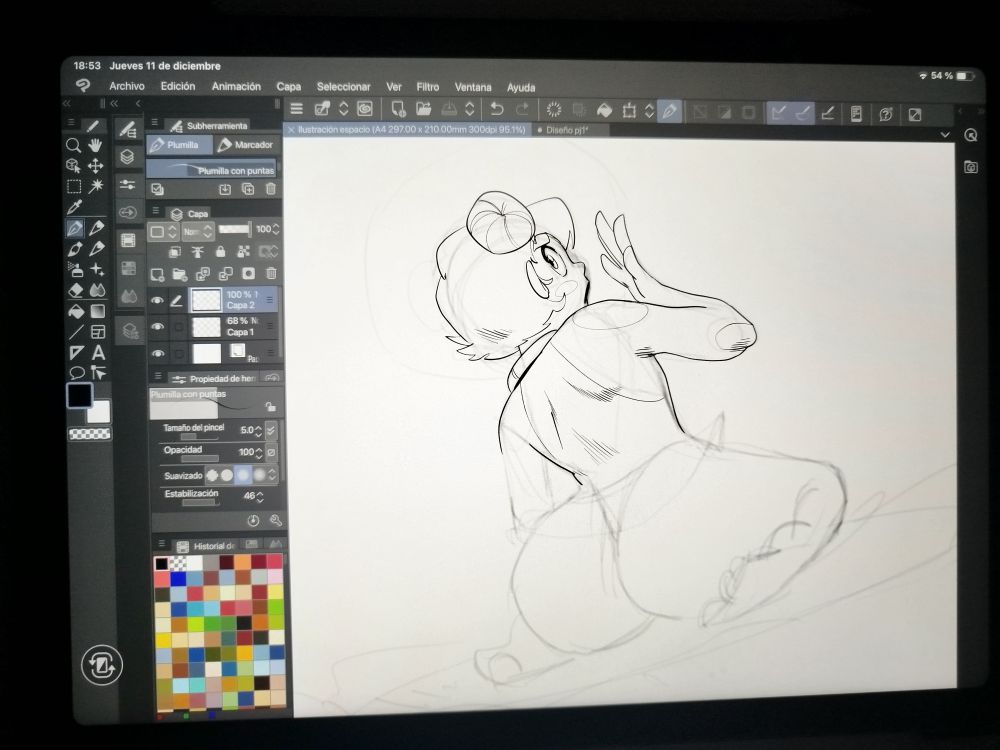Select the Text tool
Image resolution: width=1000 pixels, height=750 pixels.
click(97, 352)
